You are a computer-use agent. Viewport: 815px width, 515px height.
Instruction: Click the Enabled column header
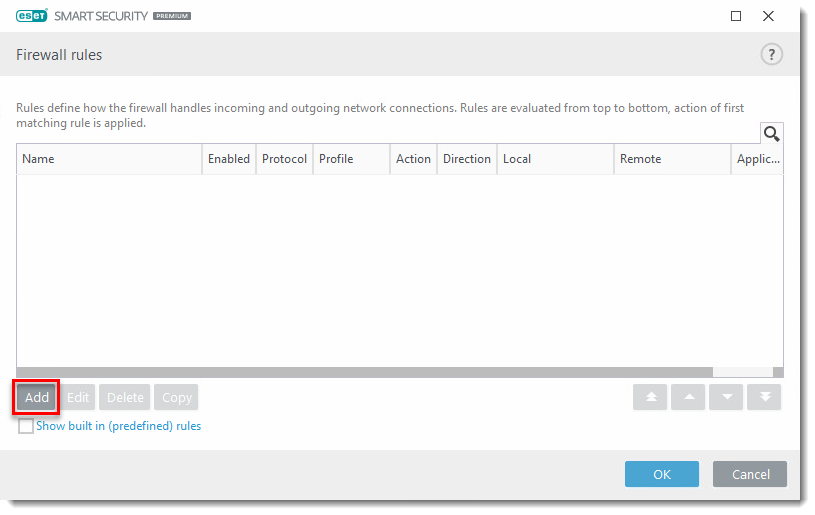pyautogui.click(x=228, y=159)
